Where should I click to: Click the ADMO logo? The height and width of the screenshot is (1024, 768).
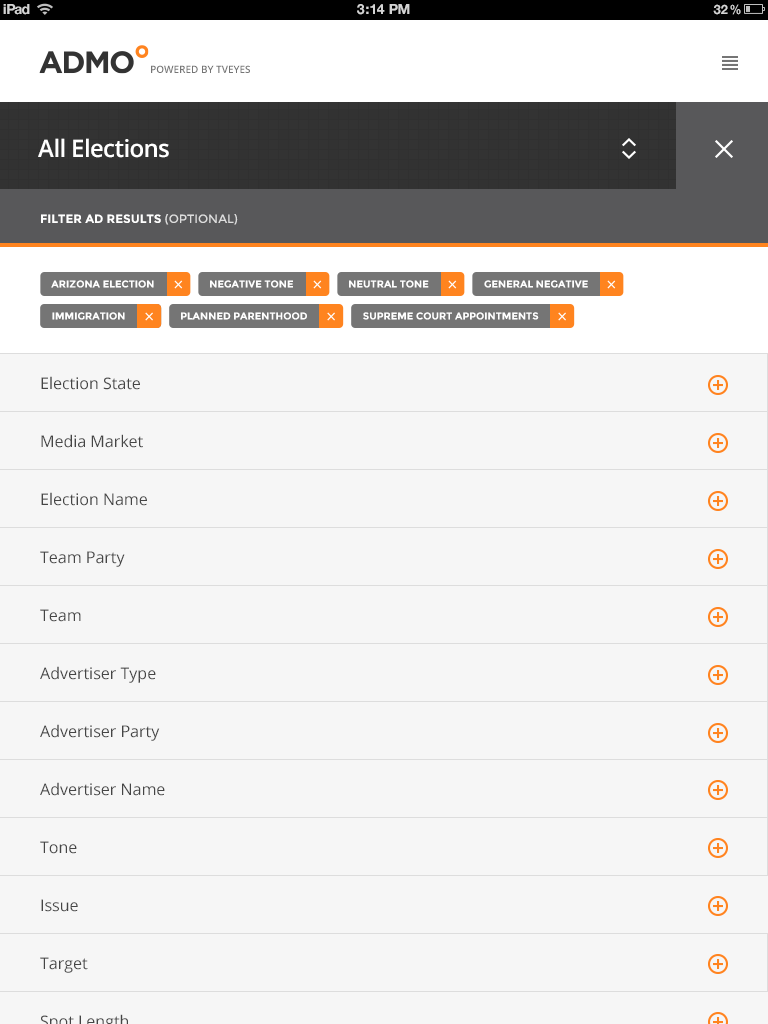tap(93, 60)
